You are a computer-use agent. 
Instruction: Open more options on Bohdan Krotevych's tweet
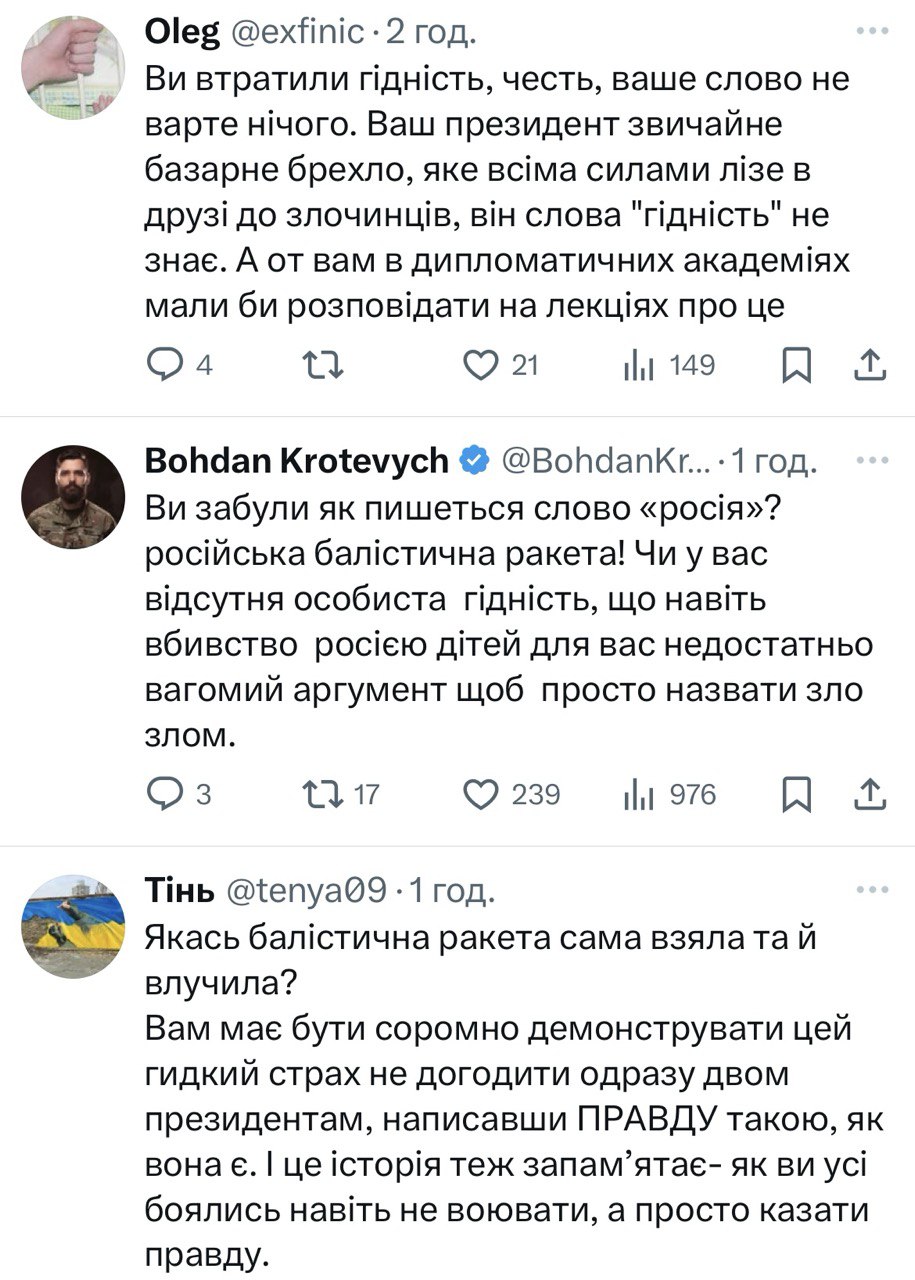pos(872,460)
